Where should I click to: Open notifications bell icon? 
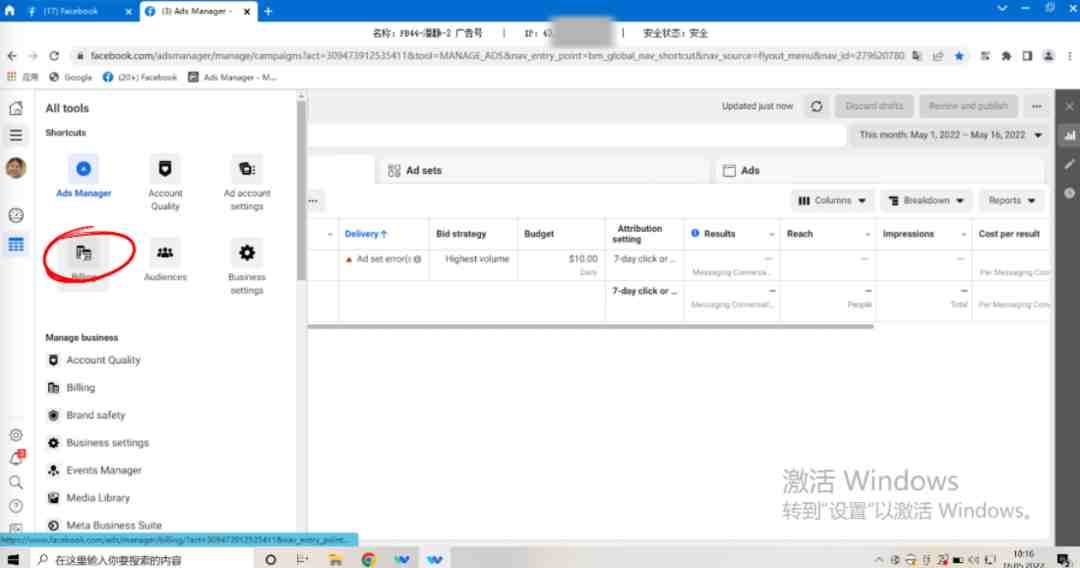pos(16,459)
